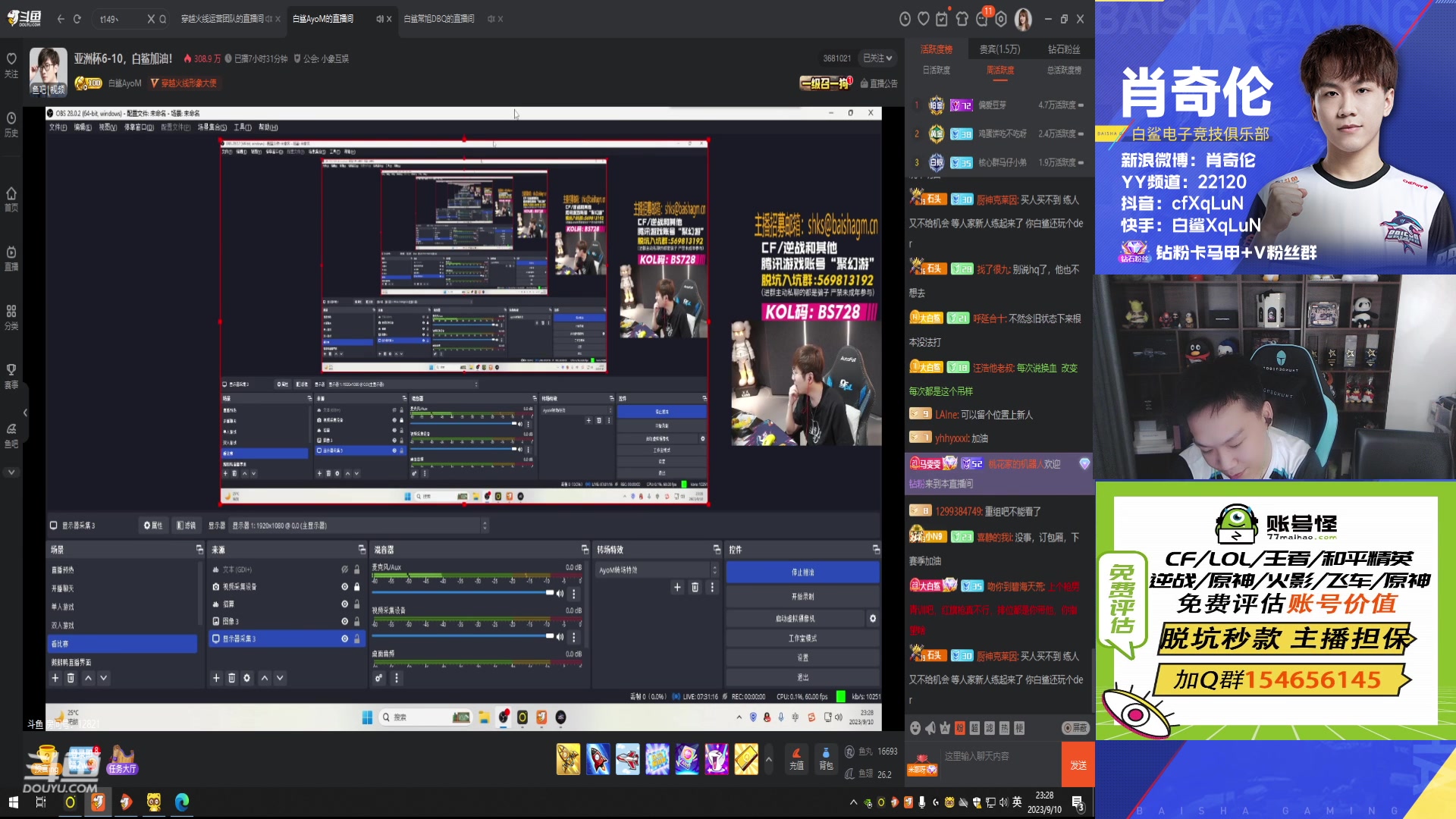
Task: Open OBS 设置 settings button
Action: click(x=802, y=657)
